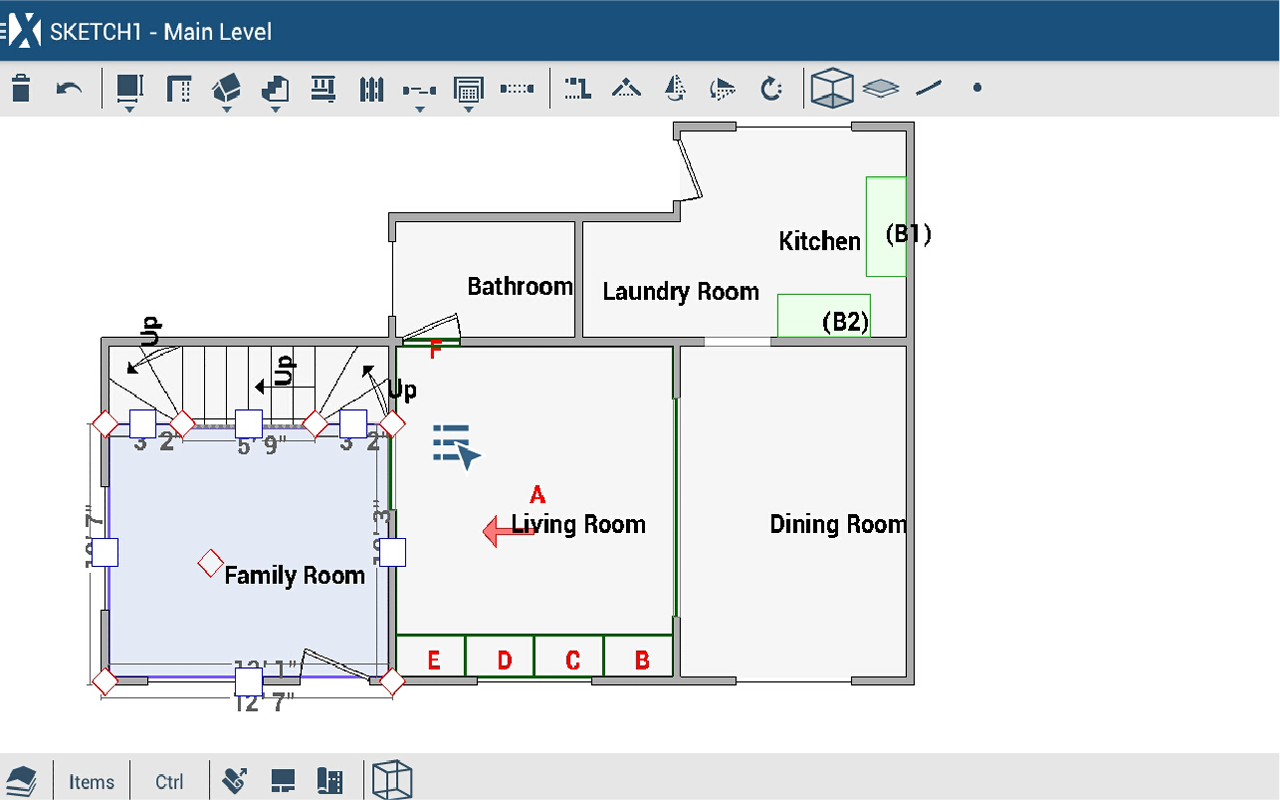Grab the center diamond handle of Family Room
1280x800 pixels.
point(210,563)
